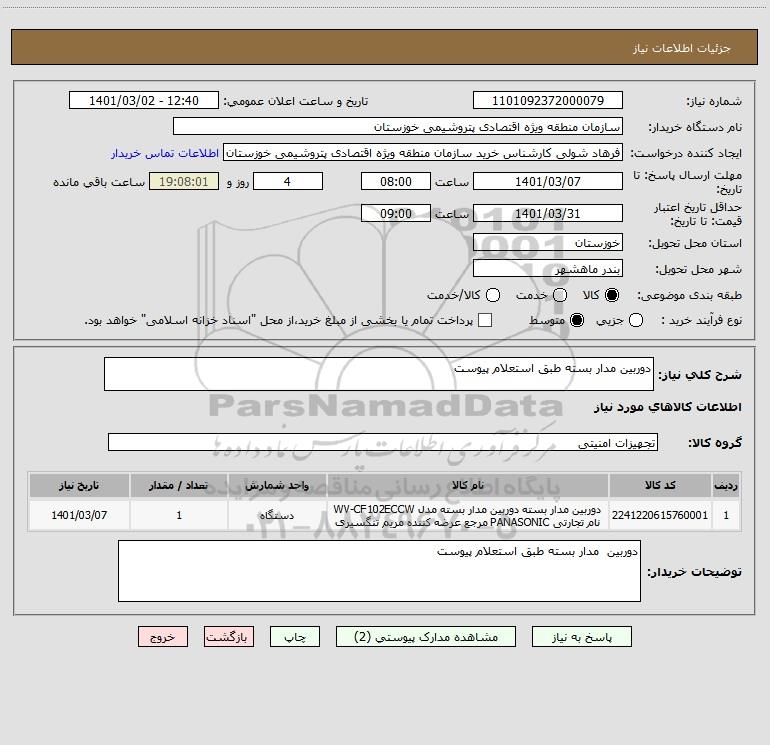Click the چاپ print button
The image size is (770, 745).
(x=295, y=637)
